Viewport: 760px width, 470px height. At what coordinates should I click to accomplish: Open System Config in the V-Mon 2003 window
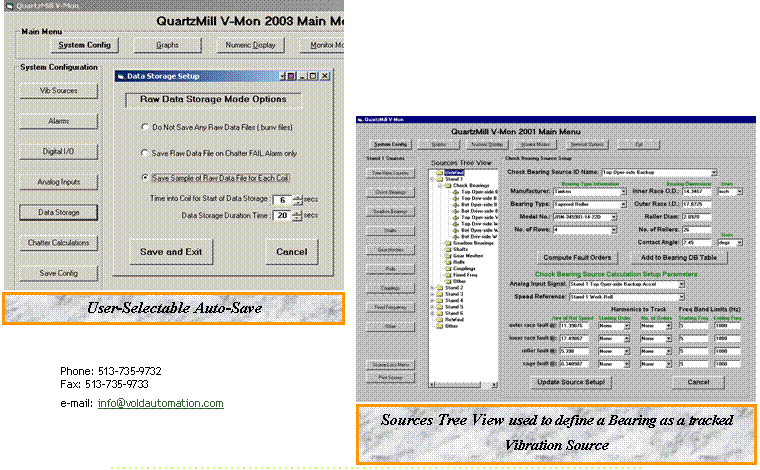click(x=84, y=45)
